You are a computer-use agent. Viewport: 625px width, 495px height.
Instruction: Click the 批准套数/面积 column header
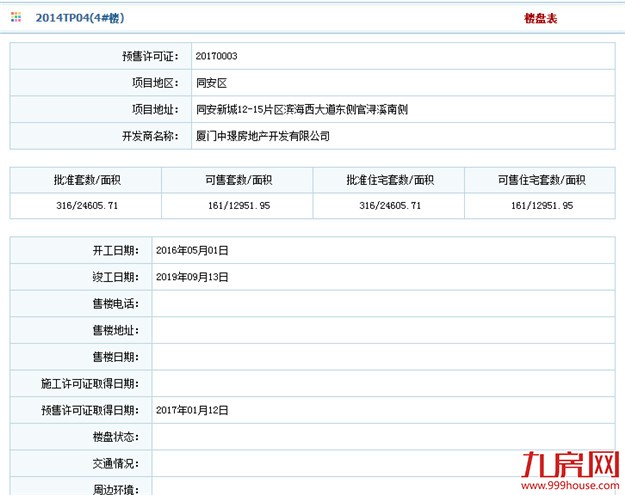pyautogui.click(x=87, y=180)
